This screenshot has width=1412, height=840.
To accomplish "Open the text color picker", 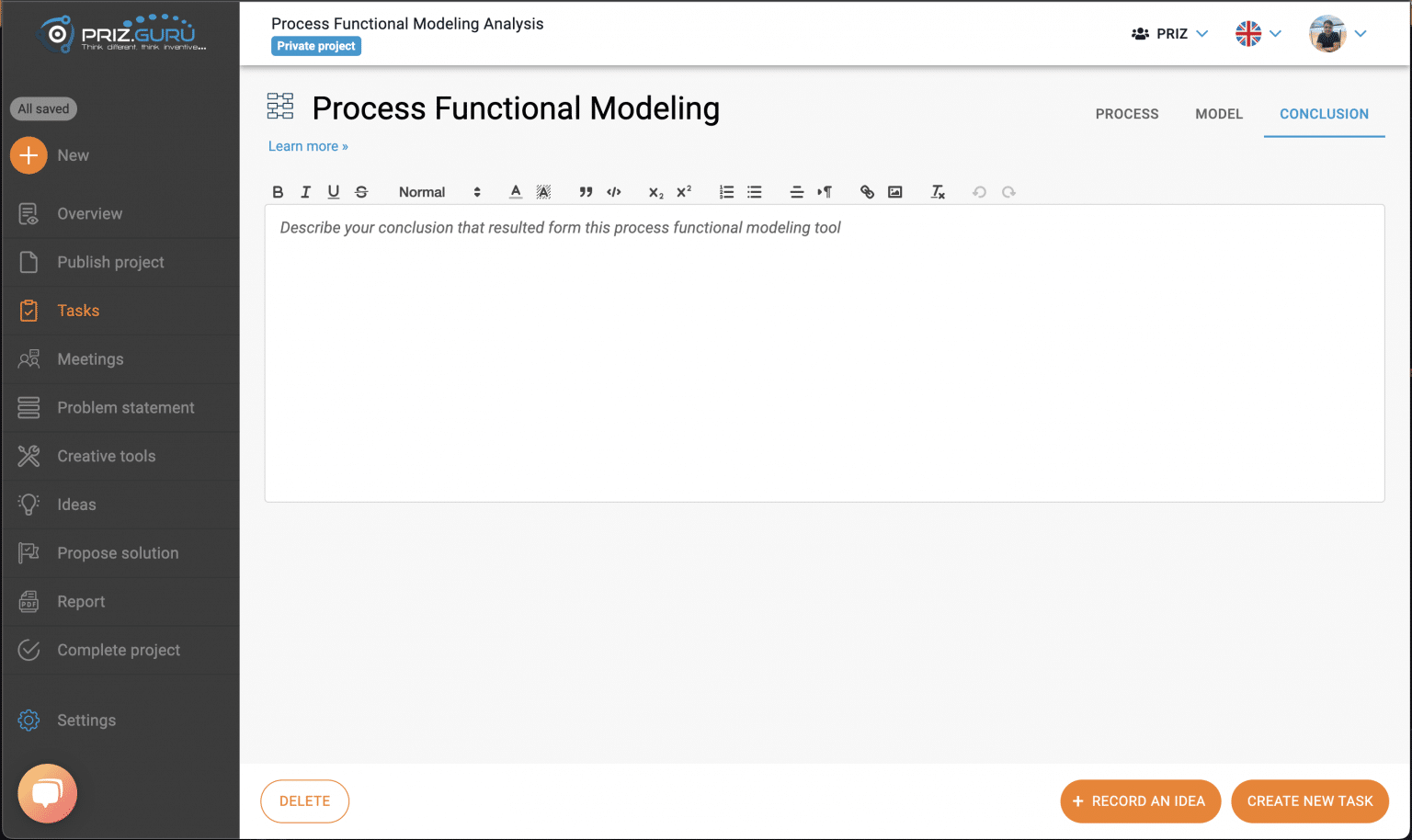I will pos(516,192).
